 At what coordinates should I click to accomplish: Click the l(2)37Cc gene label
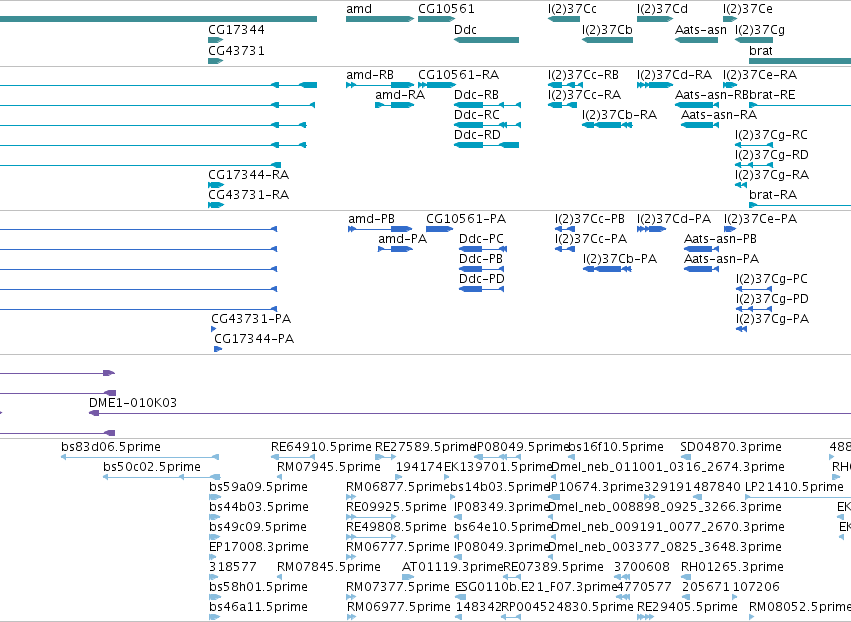(572, 9)
